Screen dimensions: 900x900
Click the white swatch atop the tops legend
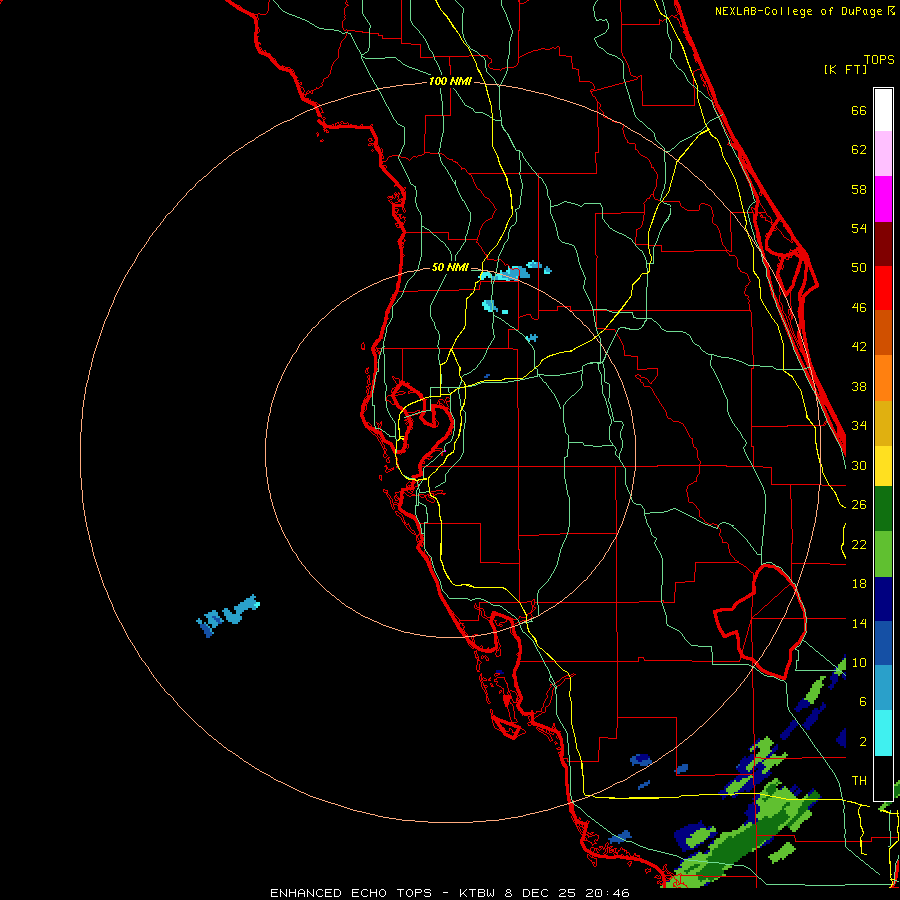[883, 110]
